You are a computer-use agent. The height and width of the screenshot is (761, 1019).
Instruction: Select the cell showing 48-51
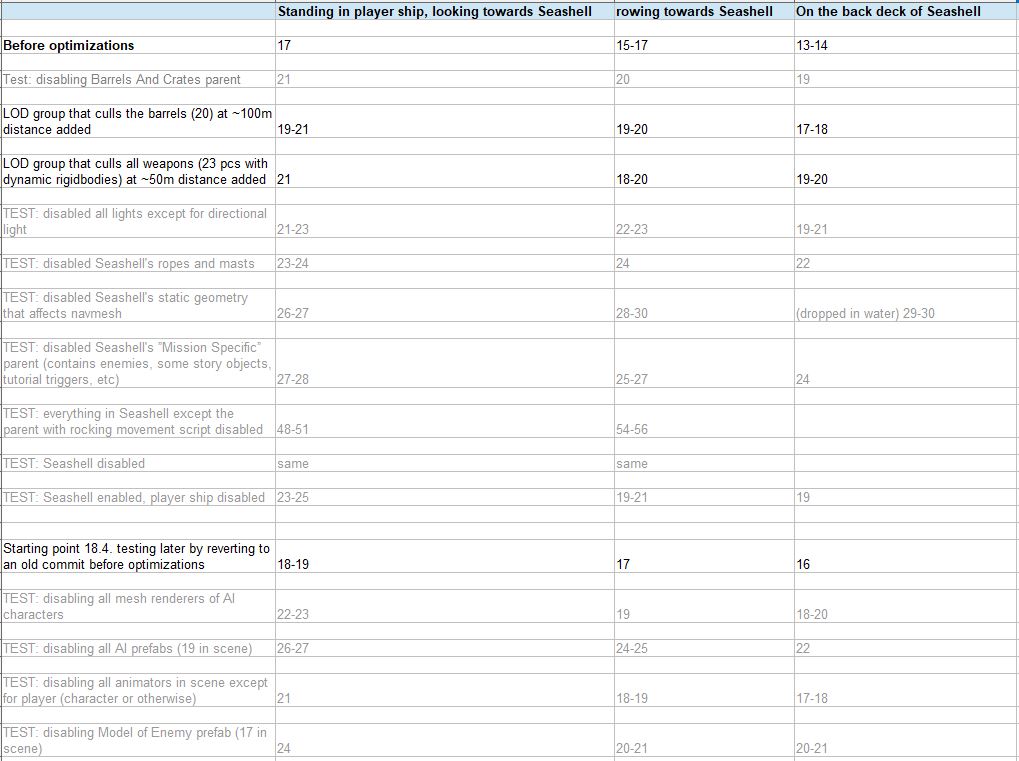pos(293,430)
